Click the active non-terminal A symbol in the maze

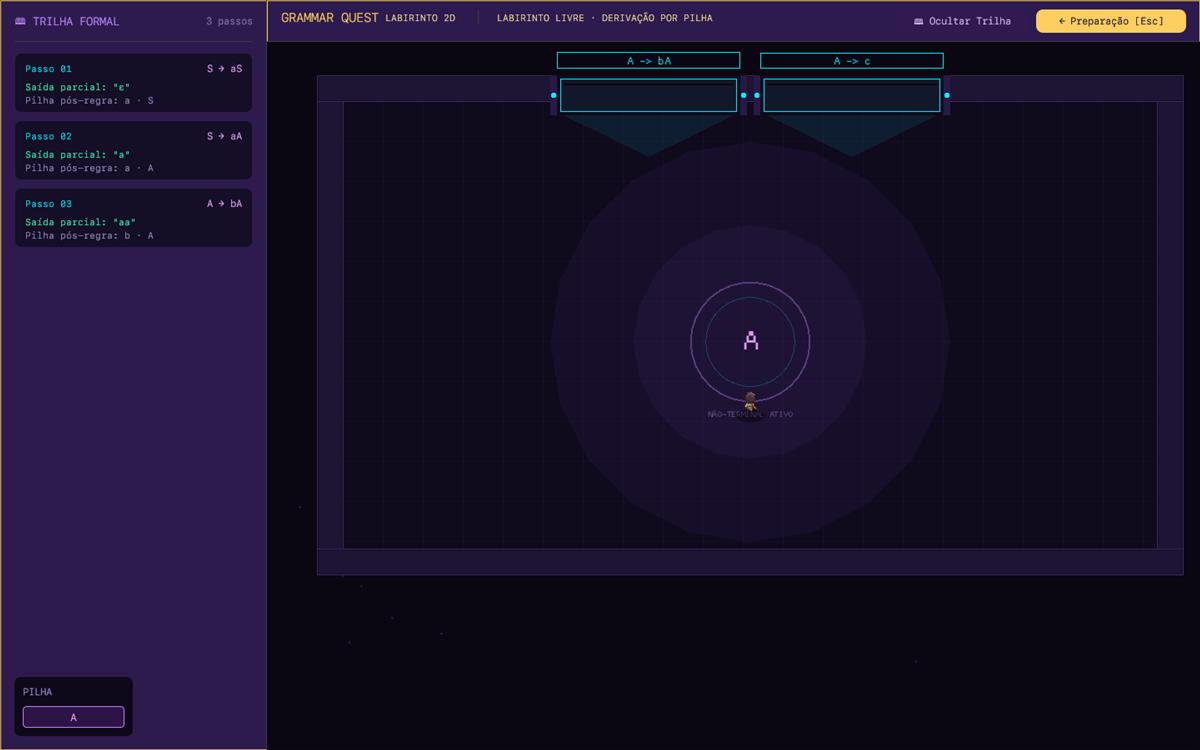tap(751, 341)
